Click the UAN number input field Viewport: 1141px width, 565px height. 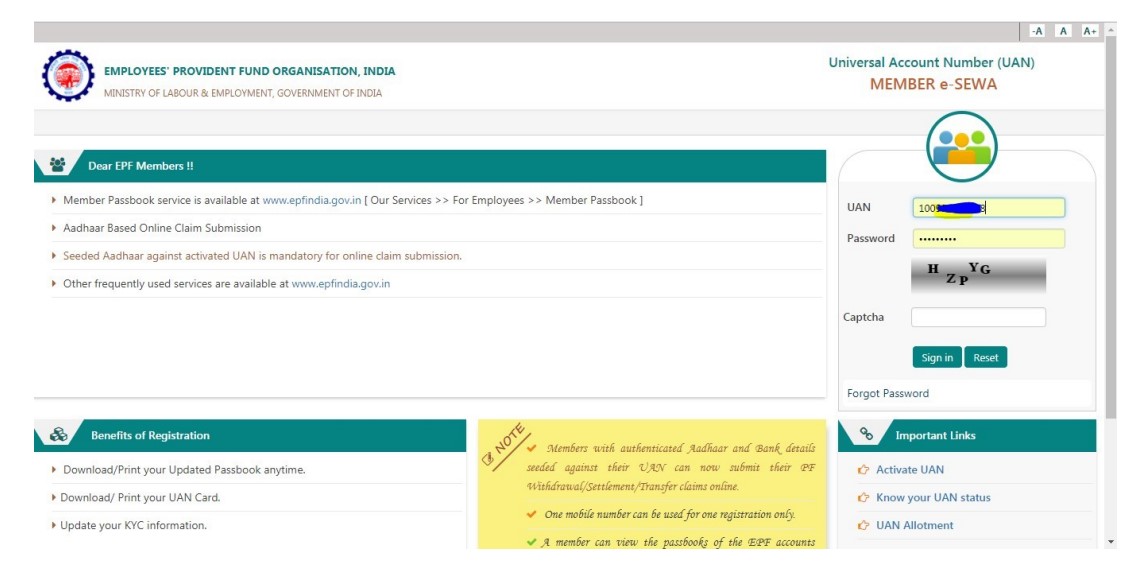coord(988,208)
